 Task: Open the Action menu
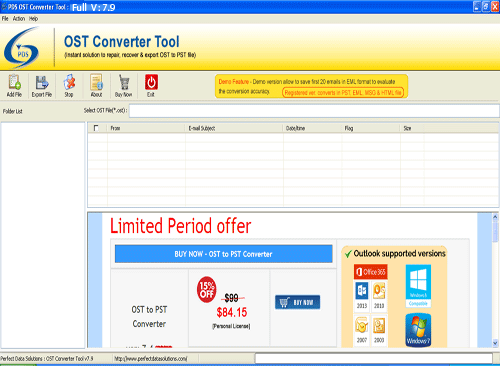[19, 19]
